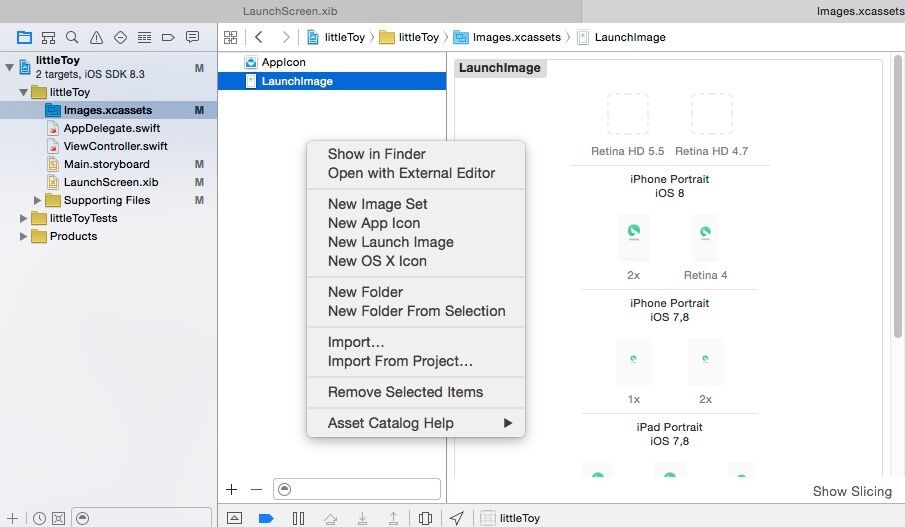This screenshot has height=527, width=905.
Task: Select the iOS 8 Retina 4 launch image
Action: tap(705, 238)
